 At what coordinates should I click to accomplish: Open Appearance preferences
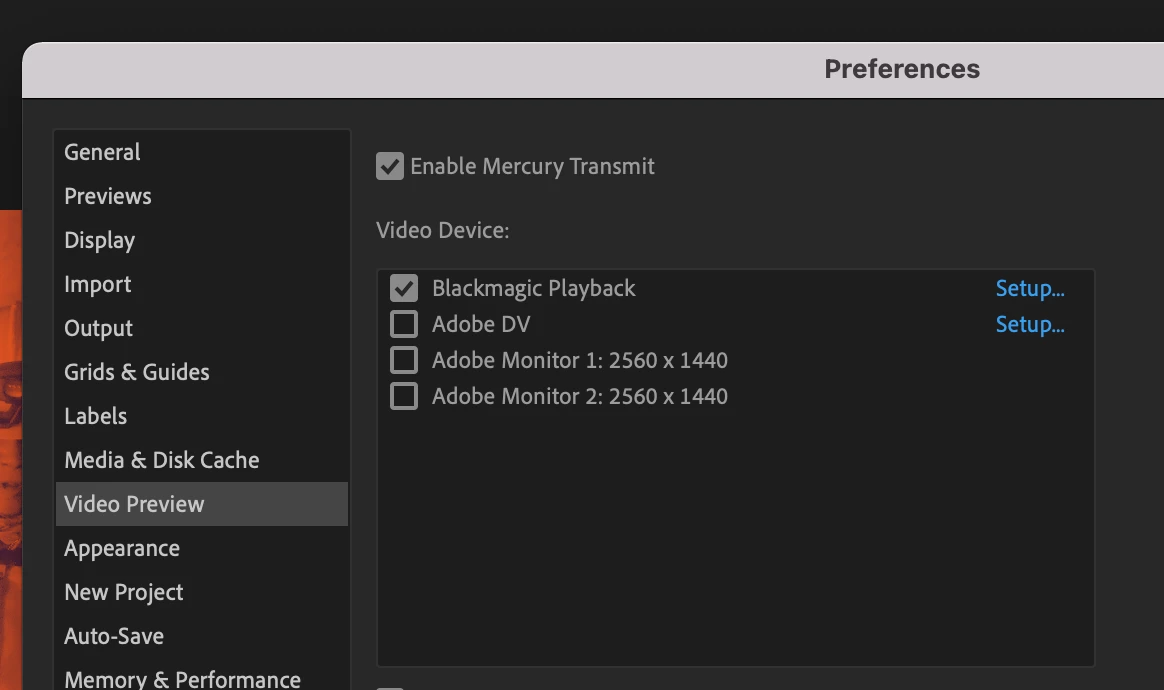(x=122, y=548)
